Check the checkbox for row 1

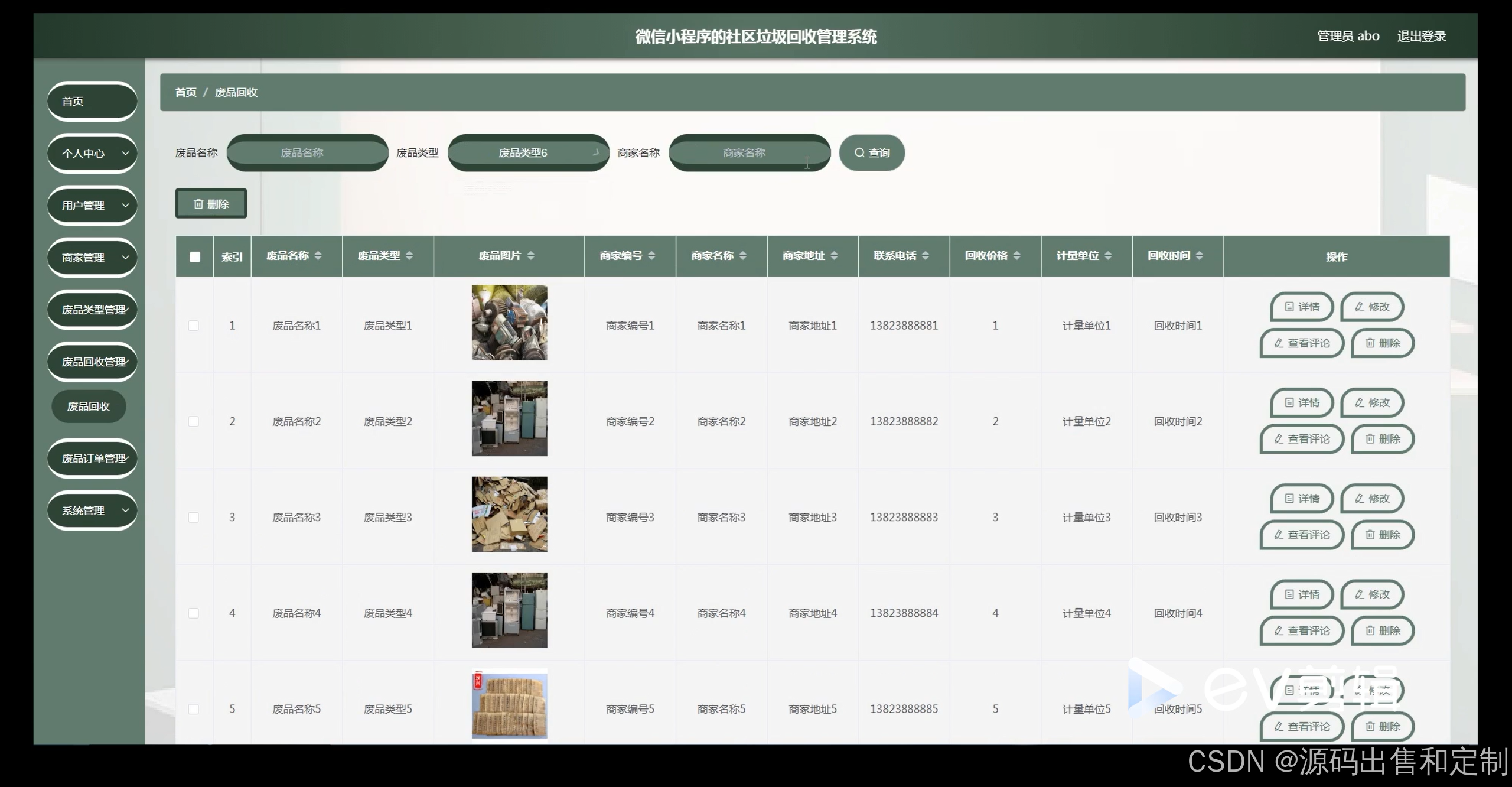(x=194, y=326)
